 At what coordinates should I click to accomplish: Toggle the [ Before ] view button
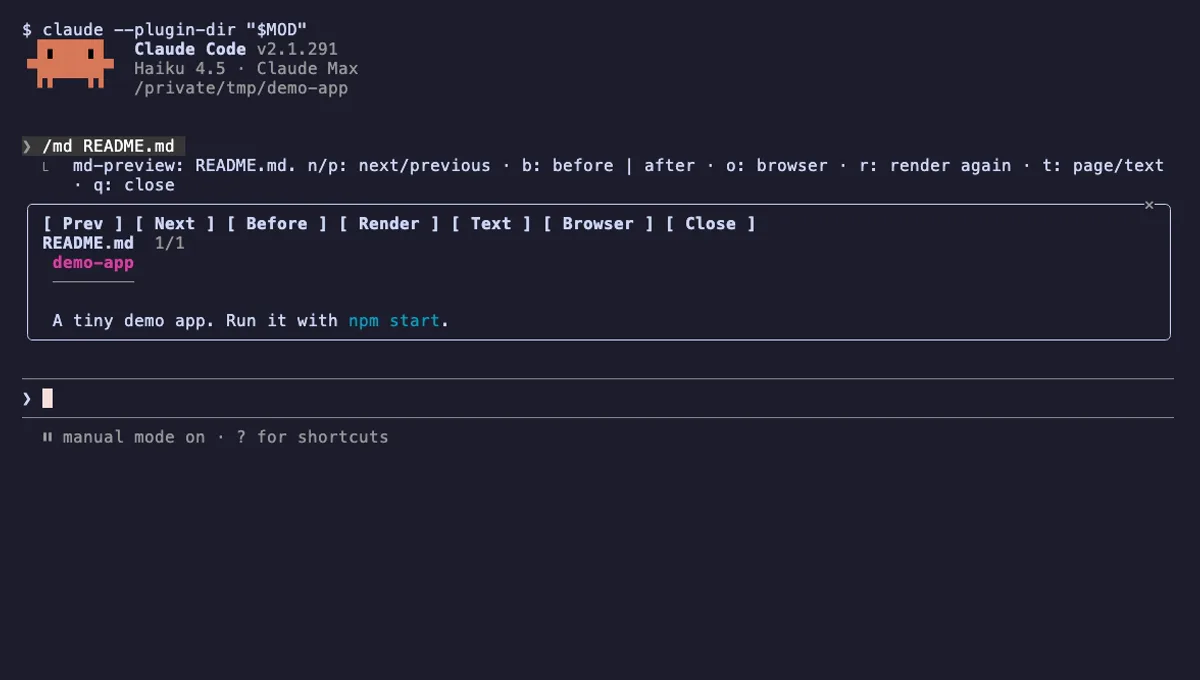coord(277,224)
